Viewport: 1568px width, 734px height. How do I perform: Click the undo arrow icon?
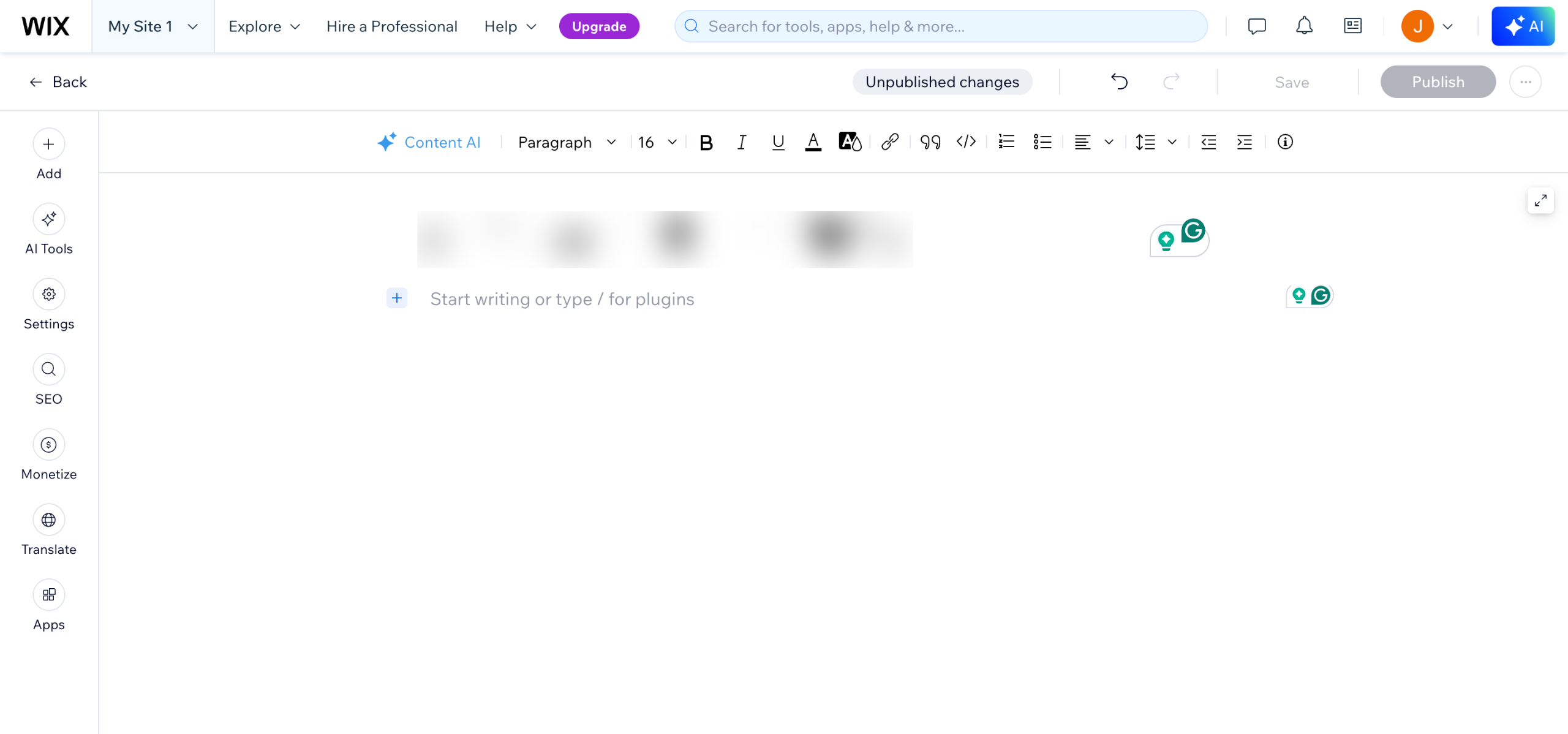1119,81
